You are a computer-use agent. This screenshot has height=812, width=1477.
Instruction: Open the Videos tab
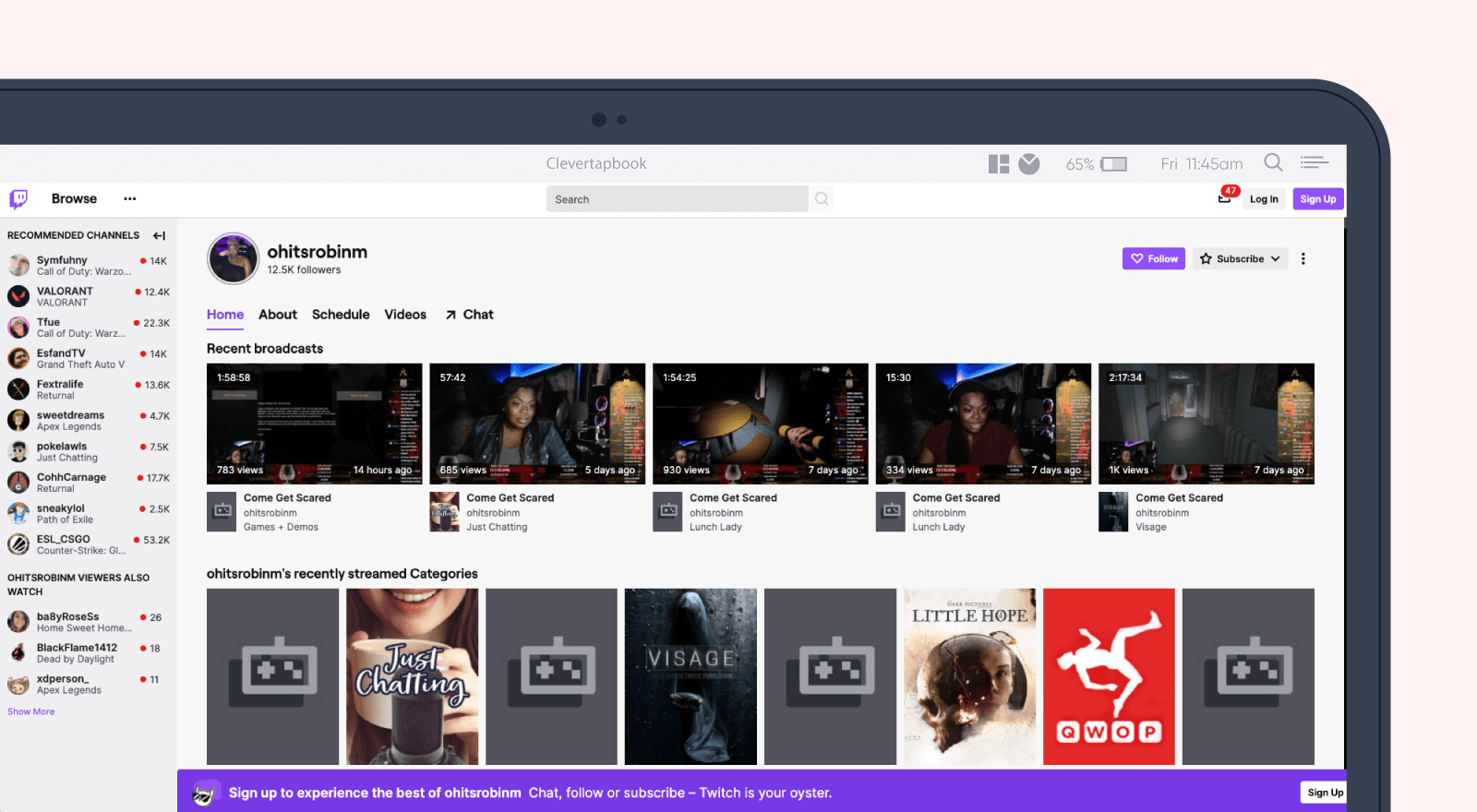tap(405, 315)
